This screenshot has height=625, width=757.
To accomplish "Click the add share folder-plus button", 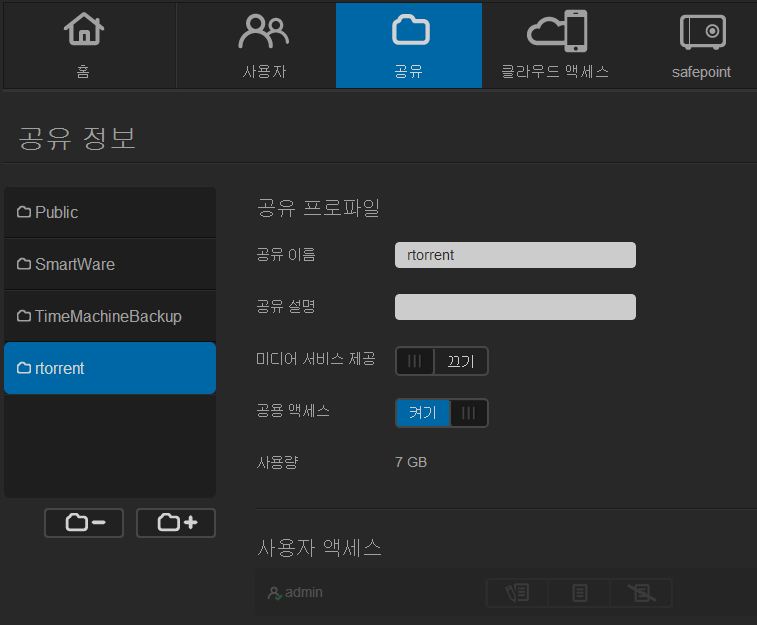I will [x=176, y=522].
